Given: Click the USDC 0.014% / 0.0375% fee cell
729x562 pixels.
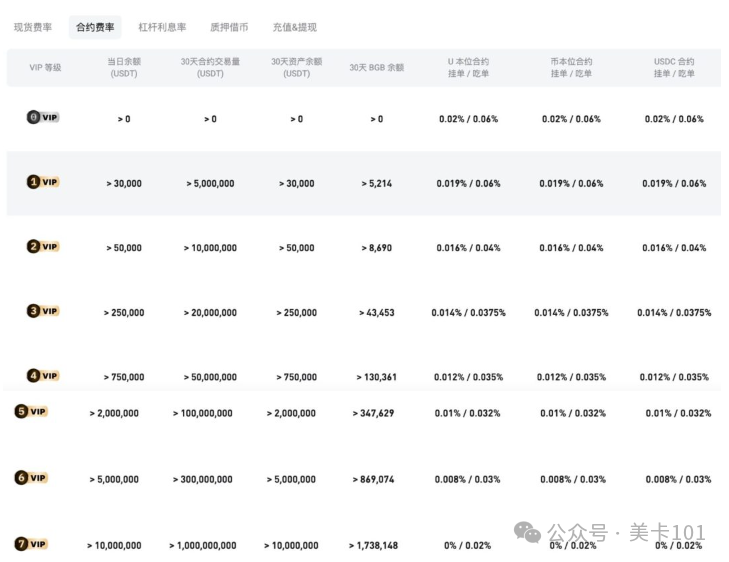Looking at the screenshot, I should click(x=674, y=313).
